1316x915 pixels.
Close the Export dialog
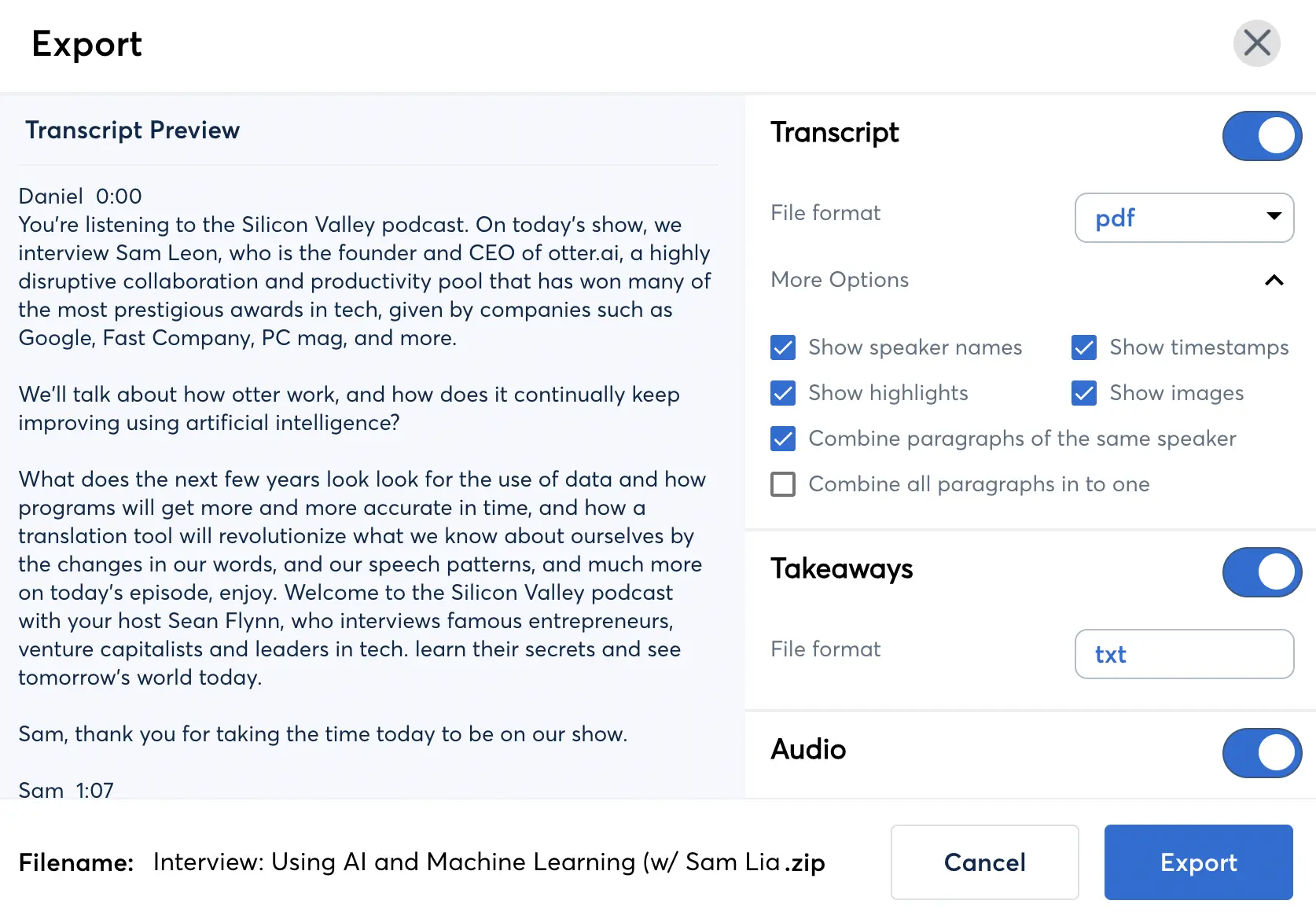(x=1256, y=44)
